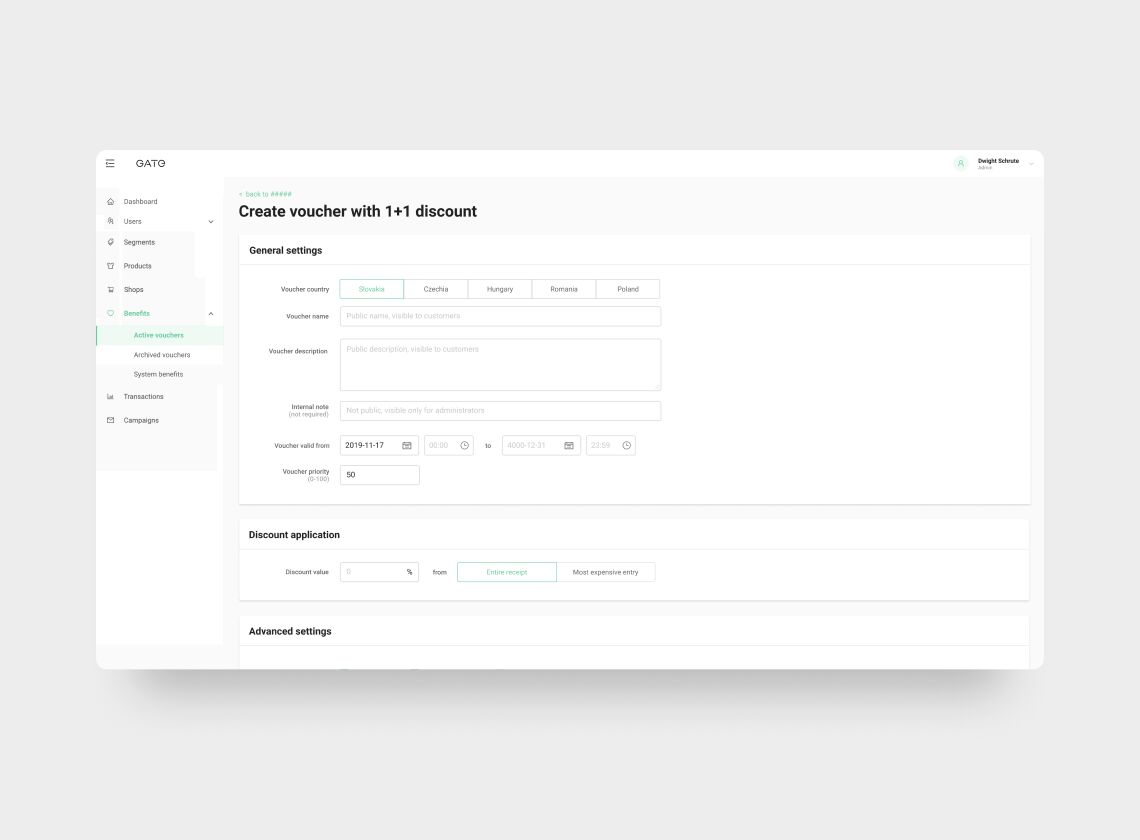Collapse the Benefits submenu chevron

pos(211,313)
